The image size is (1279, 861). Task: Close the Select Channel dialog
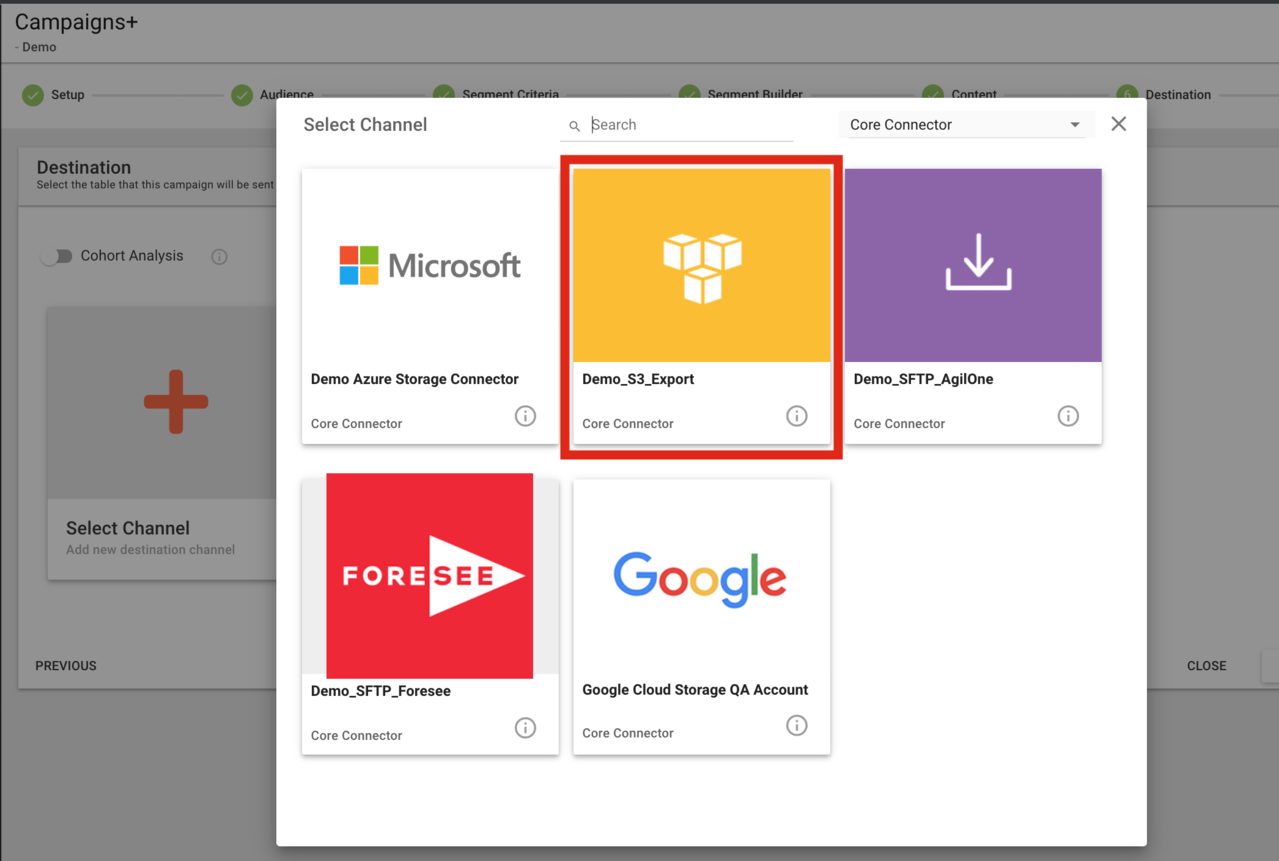point(1118,124)
